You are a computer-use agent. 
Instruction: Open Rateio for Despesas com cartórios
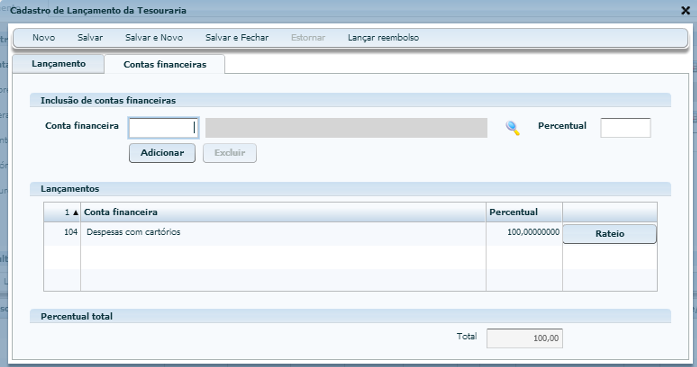(609, 234)
